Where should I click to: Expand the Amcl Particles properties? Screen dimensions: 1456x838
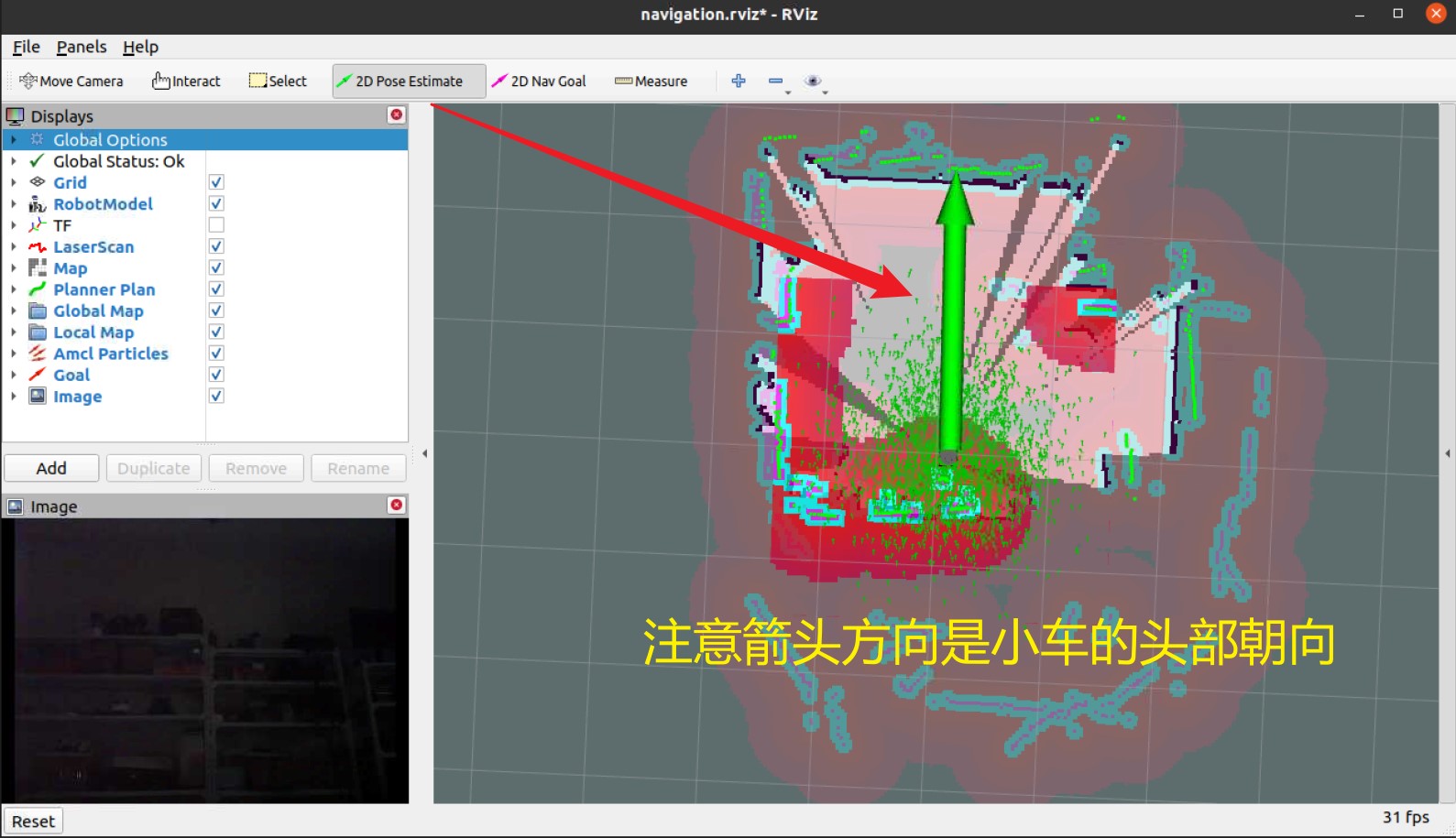click(x=14, y=354)
